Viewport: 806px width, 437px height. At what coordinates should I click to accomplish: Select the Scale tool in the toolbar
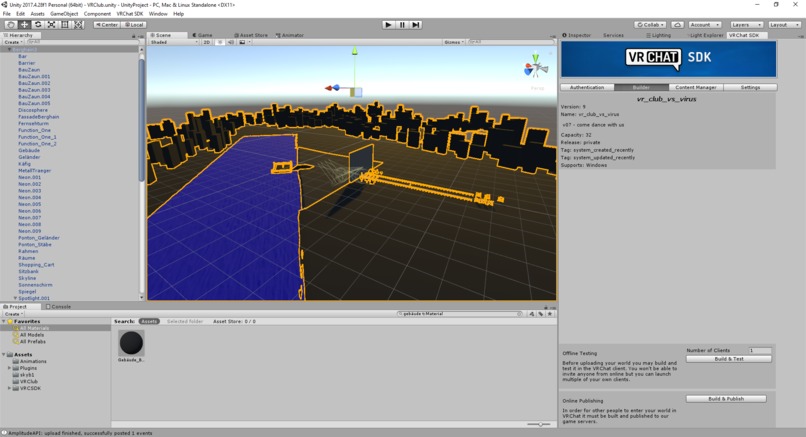point(51,24)
